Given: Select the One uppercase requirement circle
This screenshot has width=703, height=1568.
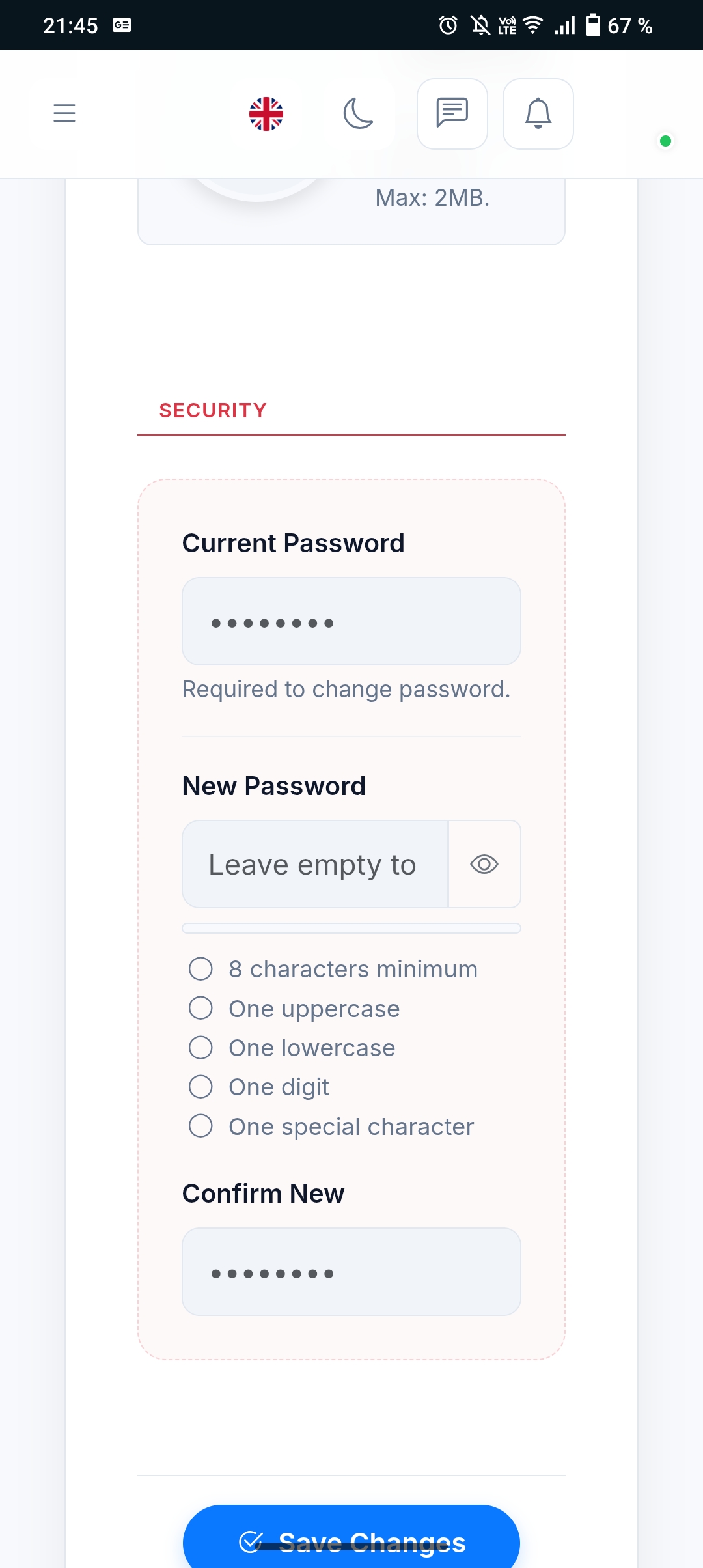Looking at the screenshot, I should click(x=200, y=1008).
